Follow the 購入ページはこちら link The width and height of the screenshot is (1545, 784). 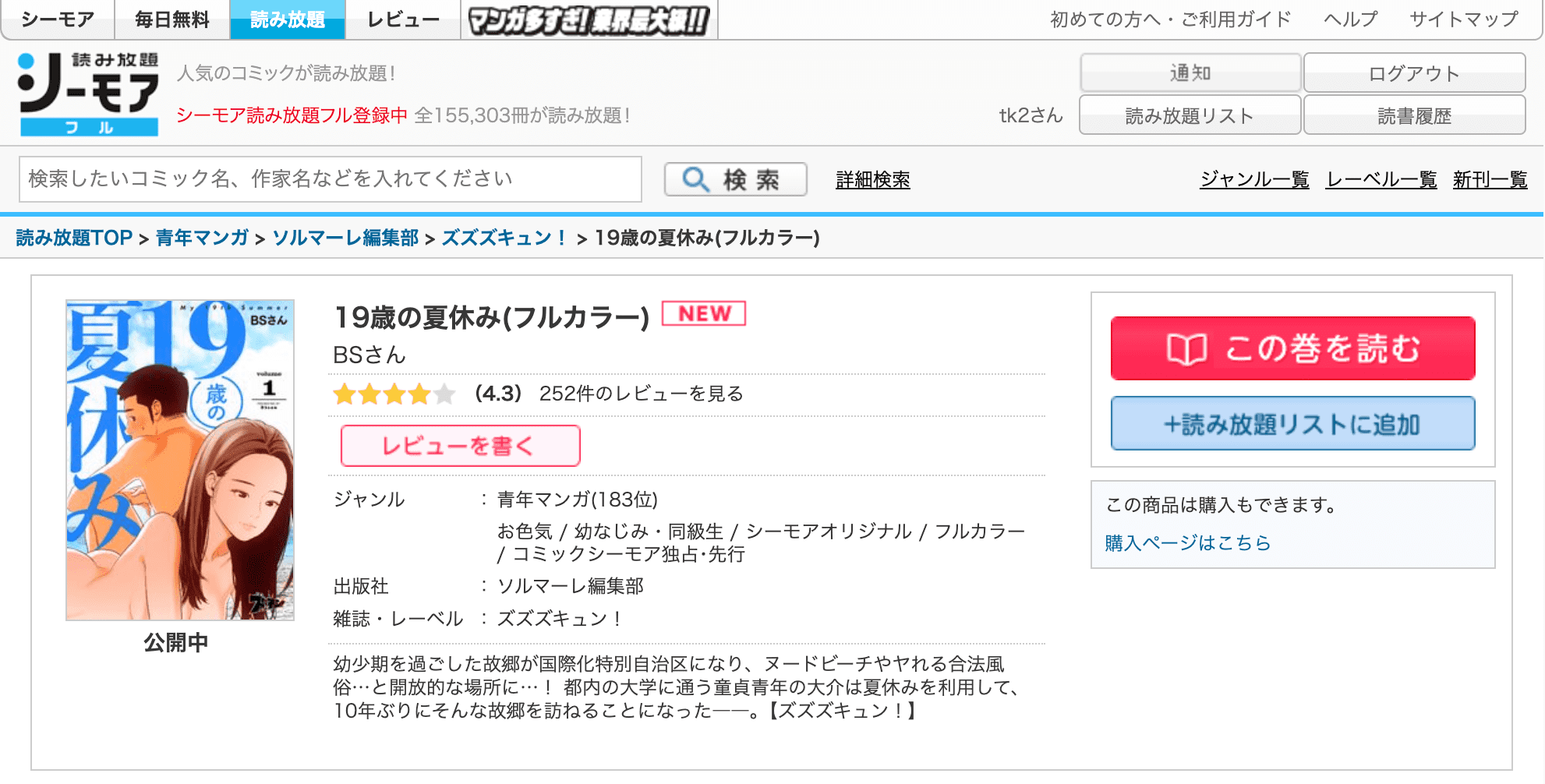[1187, 542]
